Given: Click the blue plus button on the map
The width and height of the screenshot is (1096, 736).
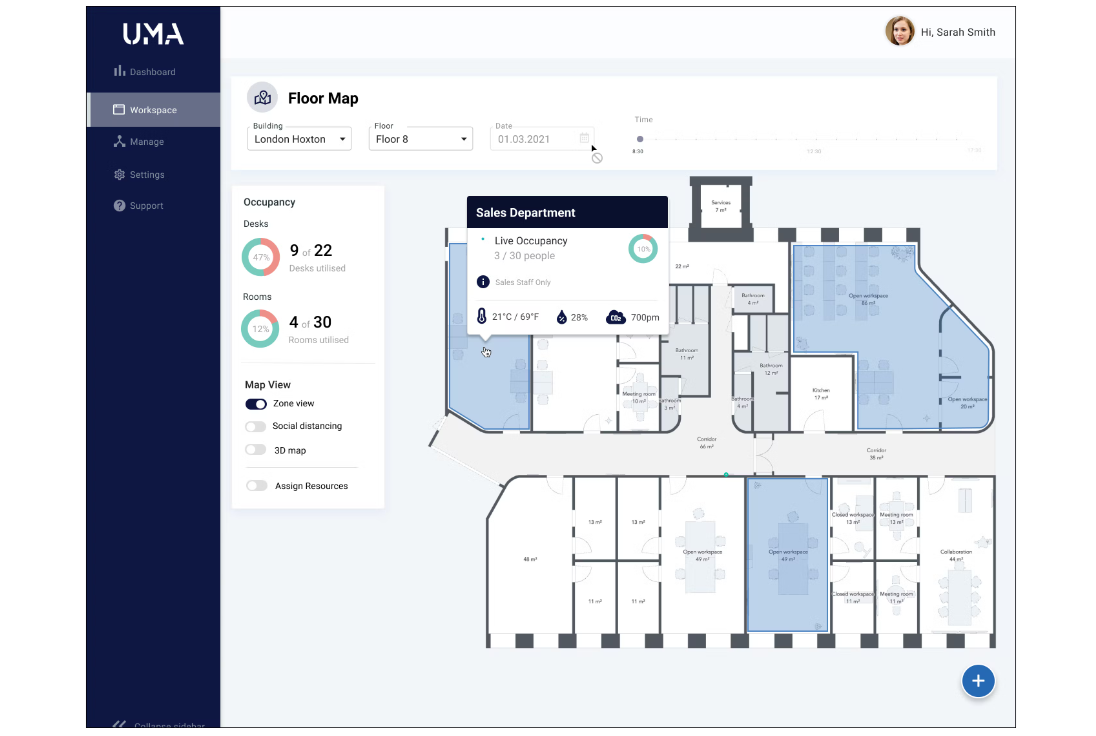Looking at the screenshot, I should tap(978, 681).
